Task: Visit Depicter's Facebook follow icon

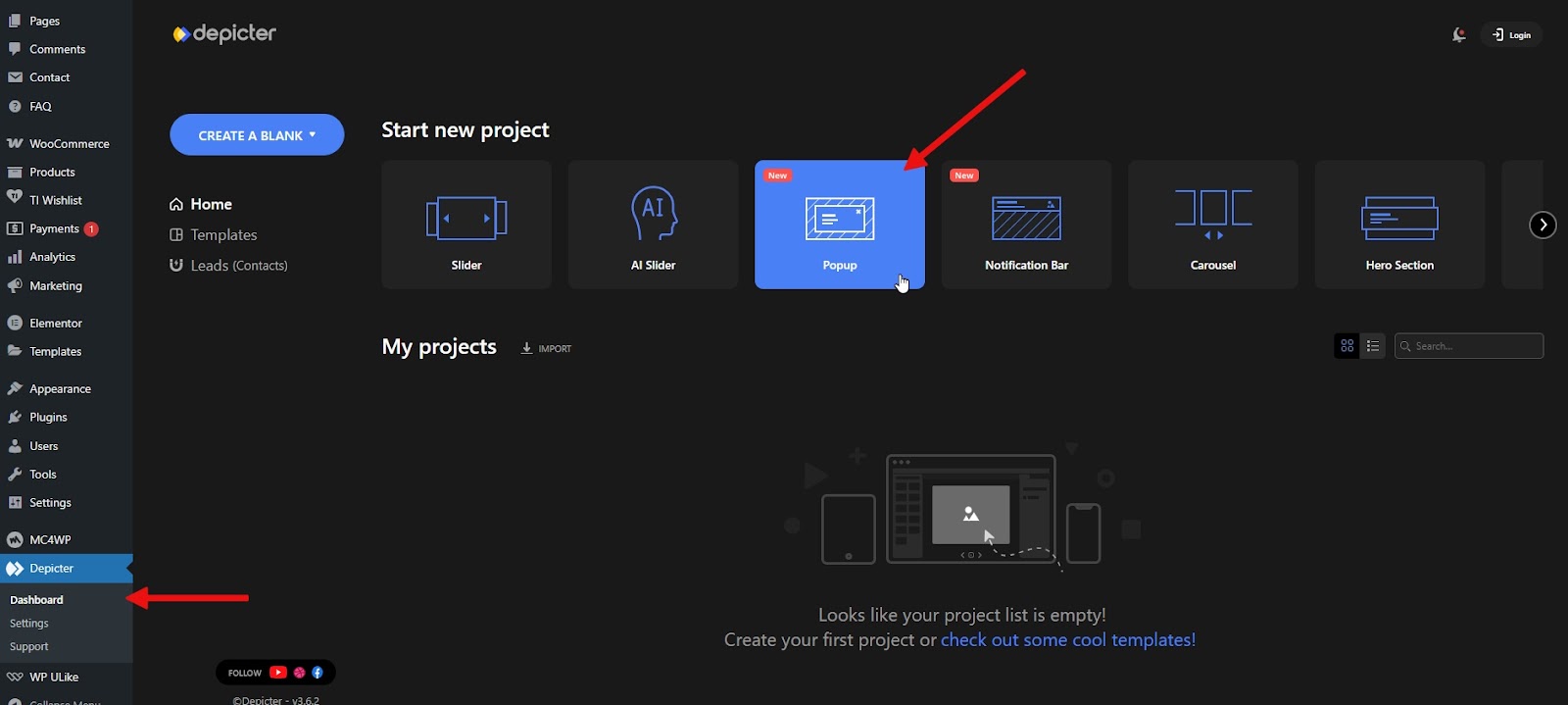Action: (318, 673)
